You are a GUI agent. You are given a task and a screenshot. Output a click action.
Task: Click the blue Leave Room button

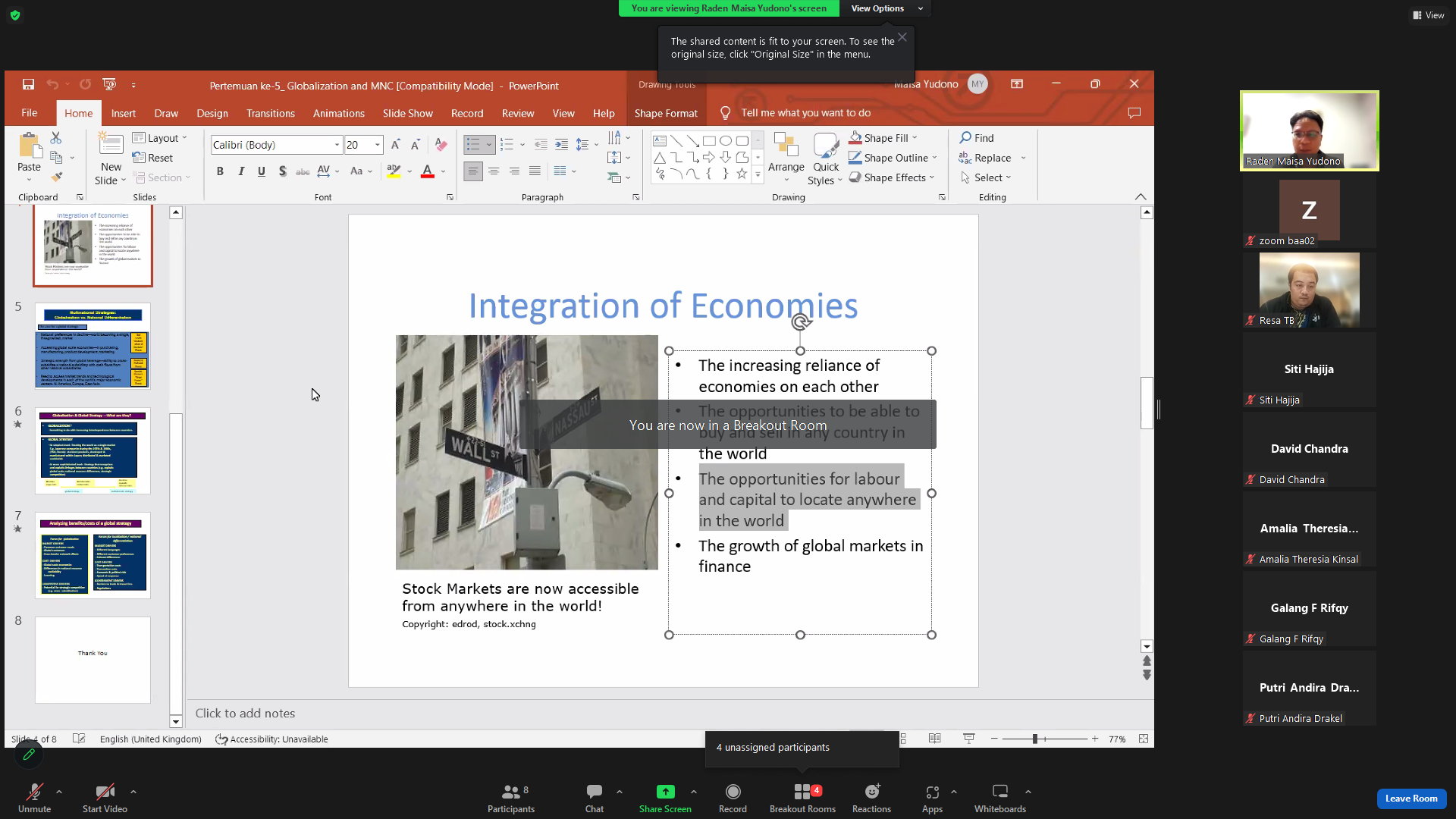[1411, 799]
